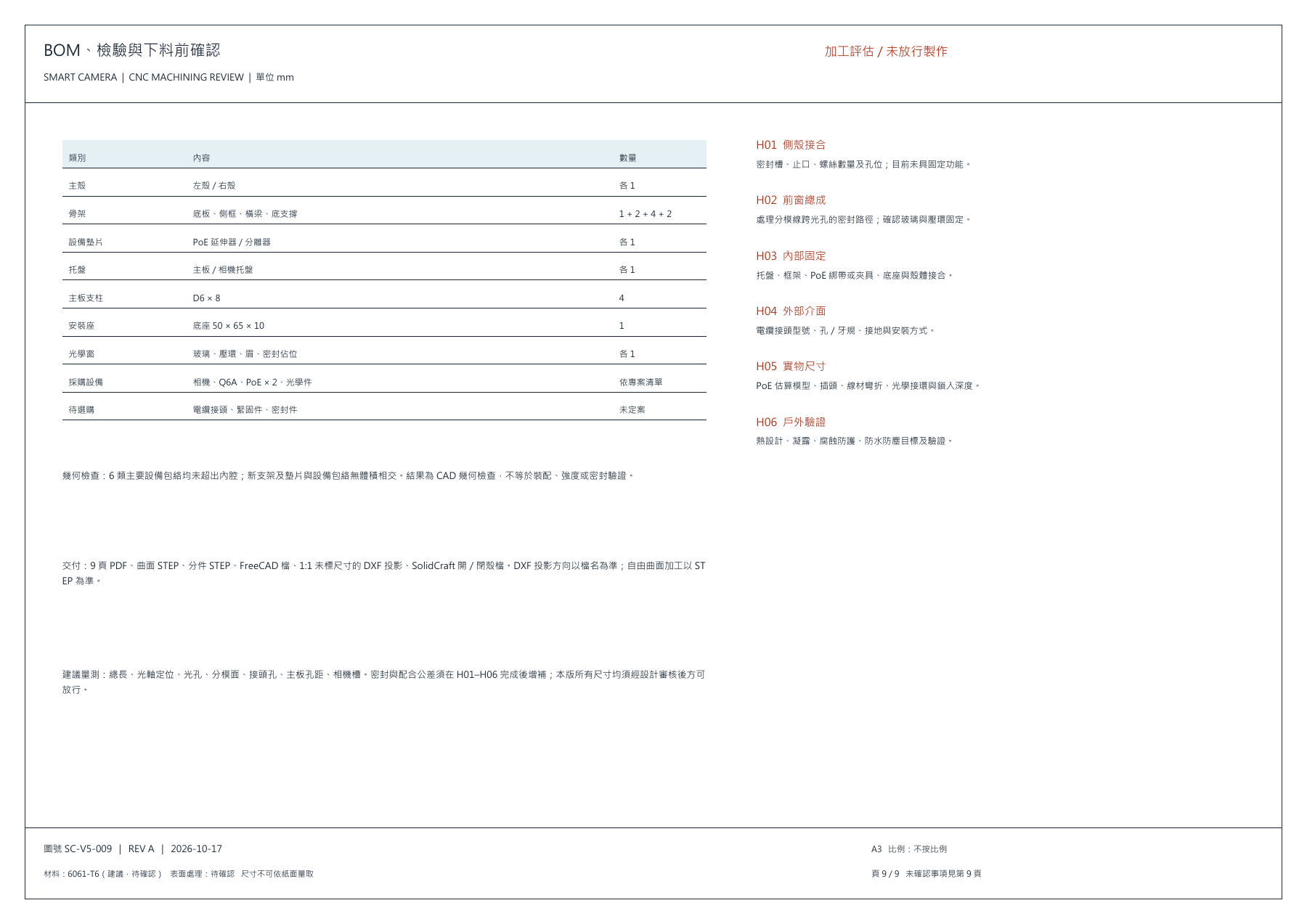Select the paragraph starting '交付：9 頁 PDF'
Screen dimensions: 1307x924
[384, 573]
